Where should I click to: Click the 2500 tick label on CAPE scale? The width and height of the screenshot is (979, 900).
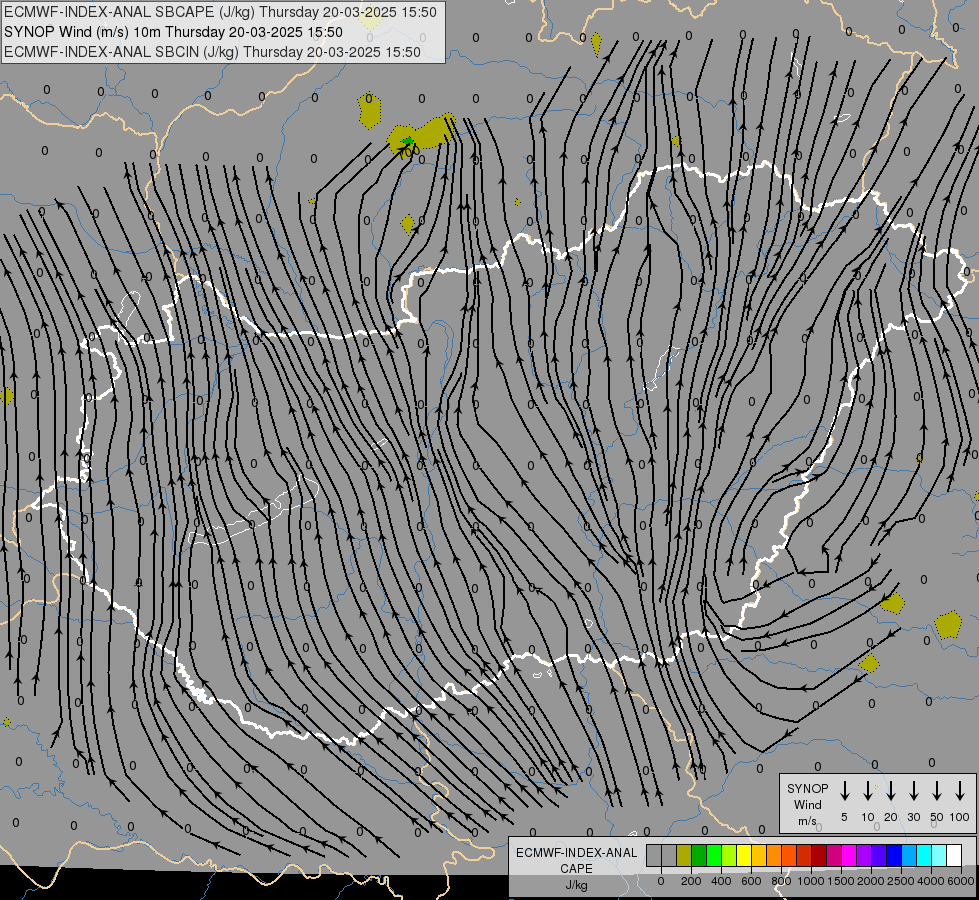pos(901,881)
